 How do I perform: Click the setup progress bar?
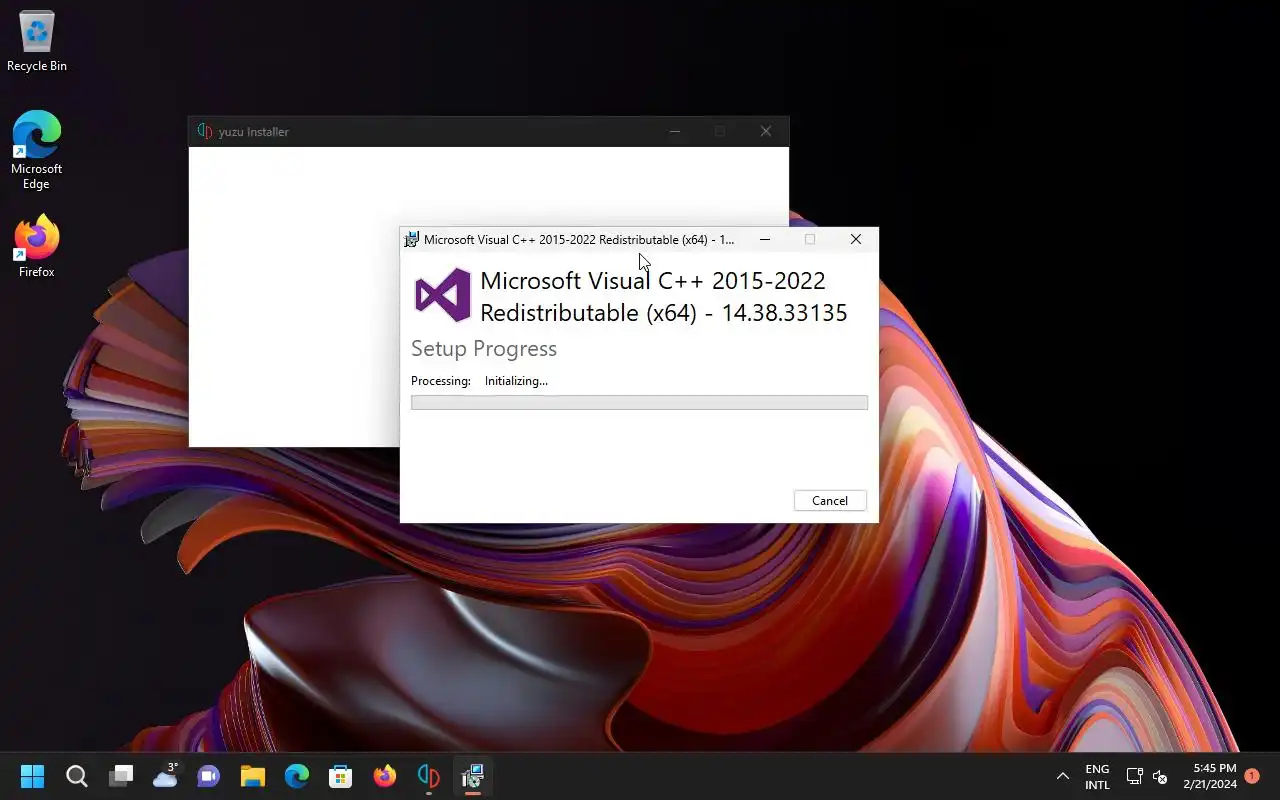639,402
